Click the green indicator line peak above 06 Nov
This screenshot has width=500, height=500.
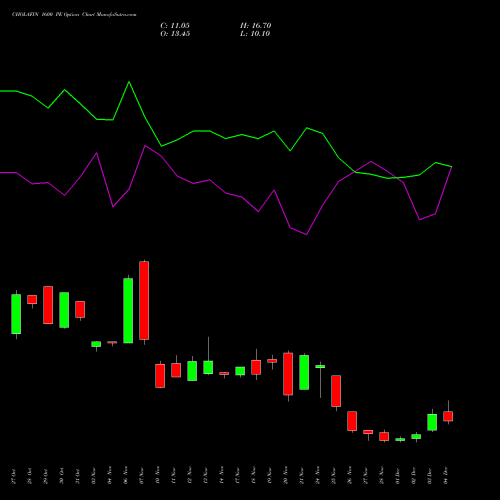click(x=129, y=82)
